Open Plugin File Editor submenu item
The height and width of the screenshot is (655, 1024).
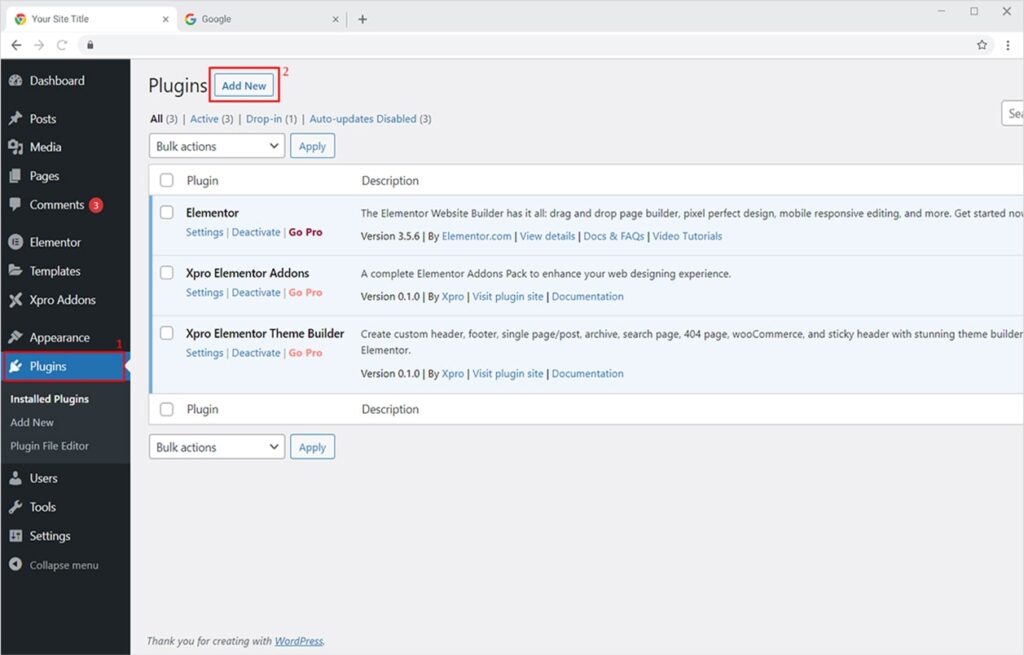point(49,446)
